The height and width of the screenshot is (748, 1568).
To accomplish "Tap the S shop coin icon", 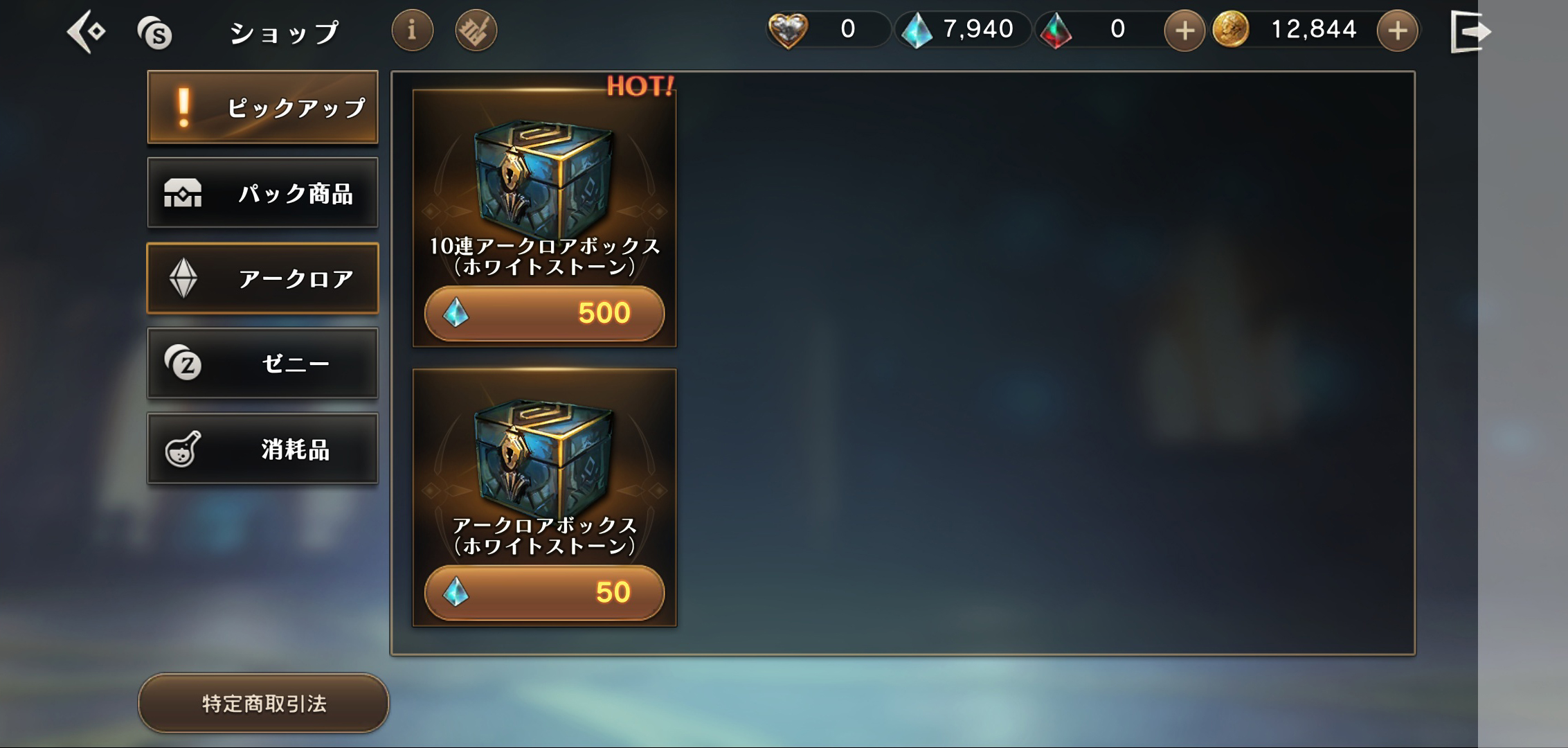I will 155,32.
